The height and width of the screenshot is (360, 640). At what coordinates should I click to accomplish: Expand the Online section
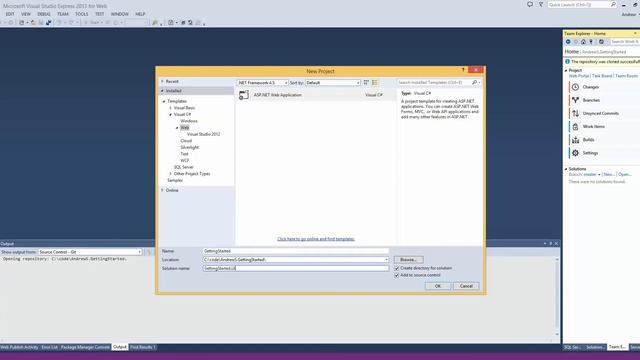click(x=162, y=190)
